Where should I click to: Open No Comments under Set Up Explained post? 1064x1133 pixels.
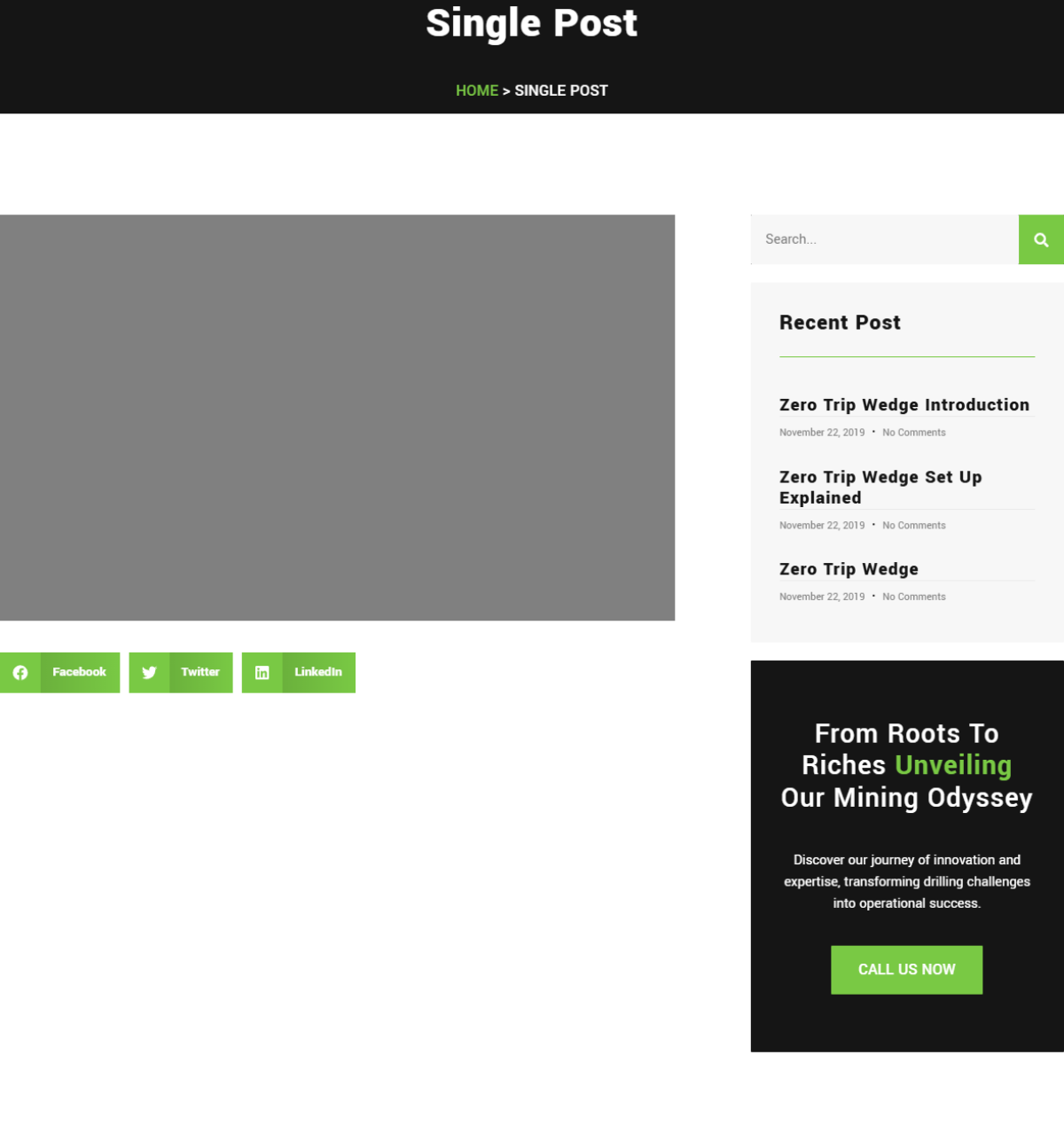tap(913, 526)
